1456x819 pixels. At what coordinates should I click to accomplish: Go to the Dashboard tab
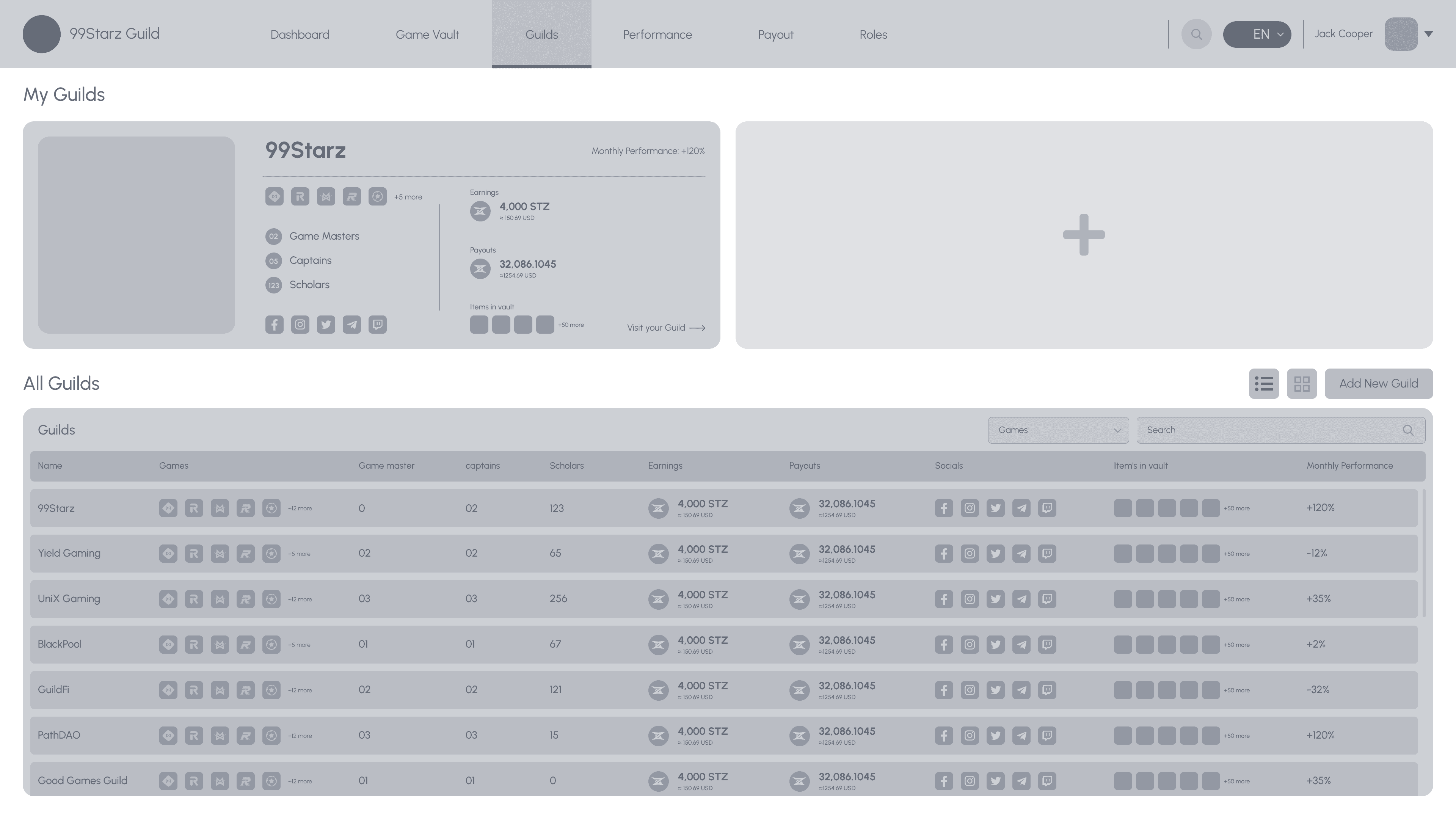[x=300, y=35]
